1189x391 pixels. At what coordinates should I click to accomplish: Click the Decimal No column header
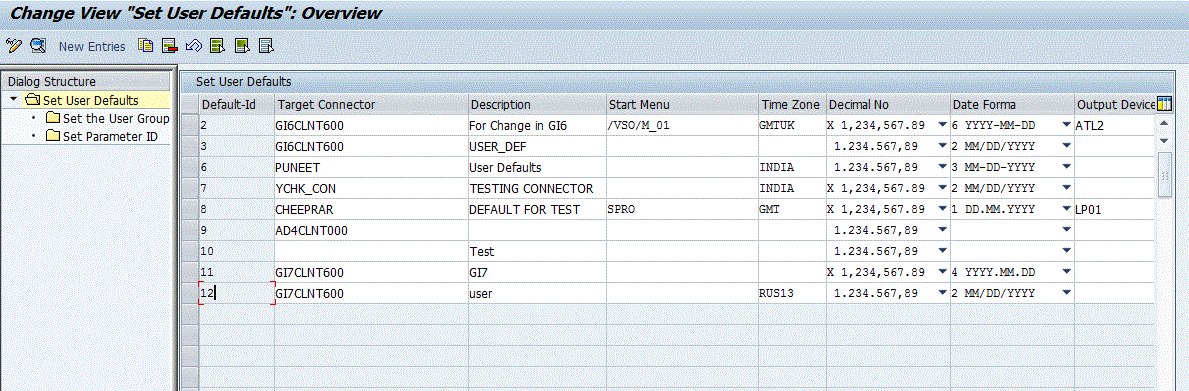pyautogui.click(x=888, y=105)
